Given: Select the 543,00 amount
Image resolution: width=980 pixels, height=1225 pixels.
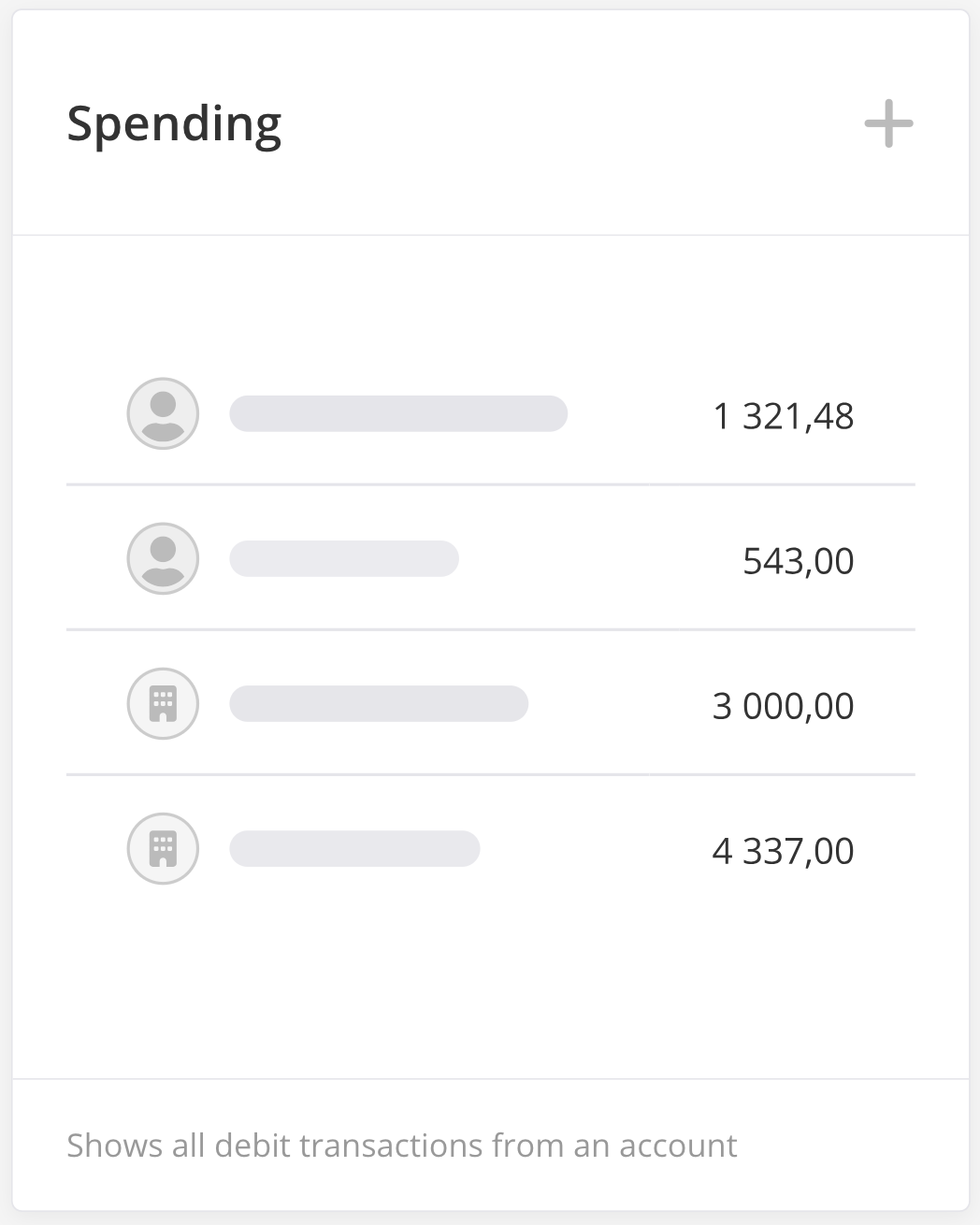Looking at the screenshot, I should pos(798,561).
